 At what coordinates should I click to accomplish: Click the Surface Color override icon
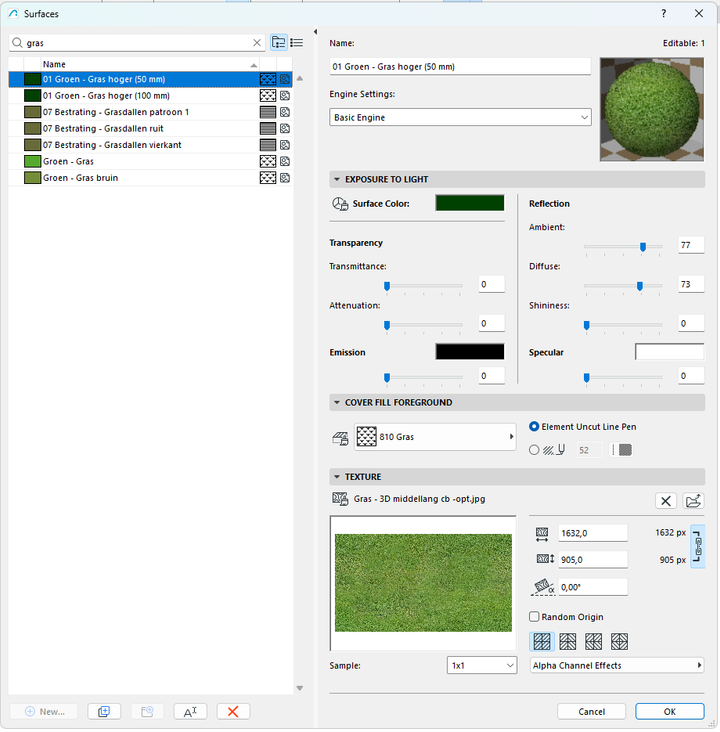[x=340, y=204]
